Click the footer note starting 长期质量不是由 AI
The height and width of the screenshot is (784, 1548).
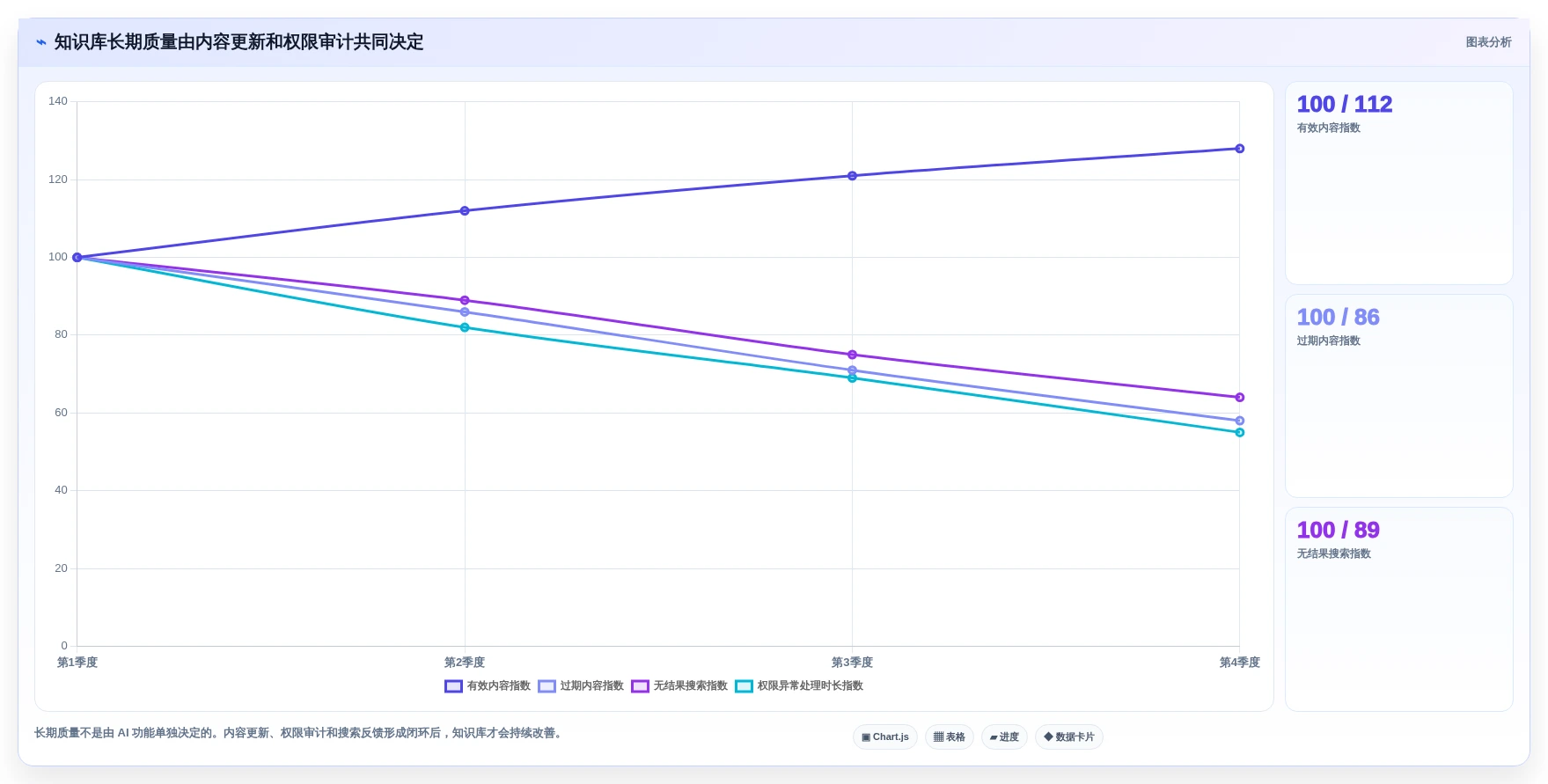pos(300,733)
